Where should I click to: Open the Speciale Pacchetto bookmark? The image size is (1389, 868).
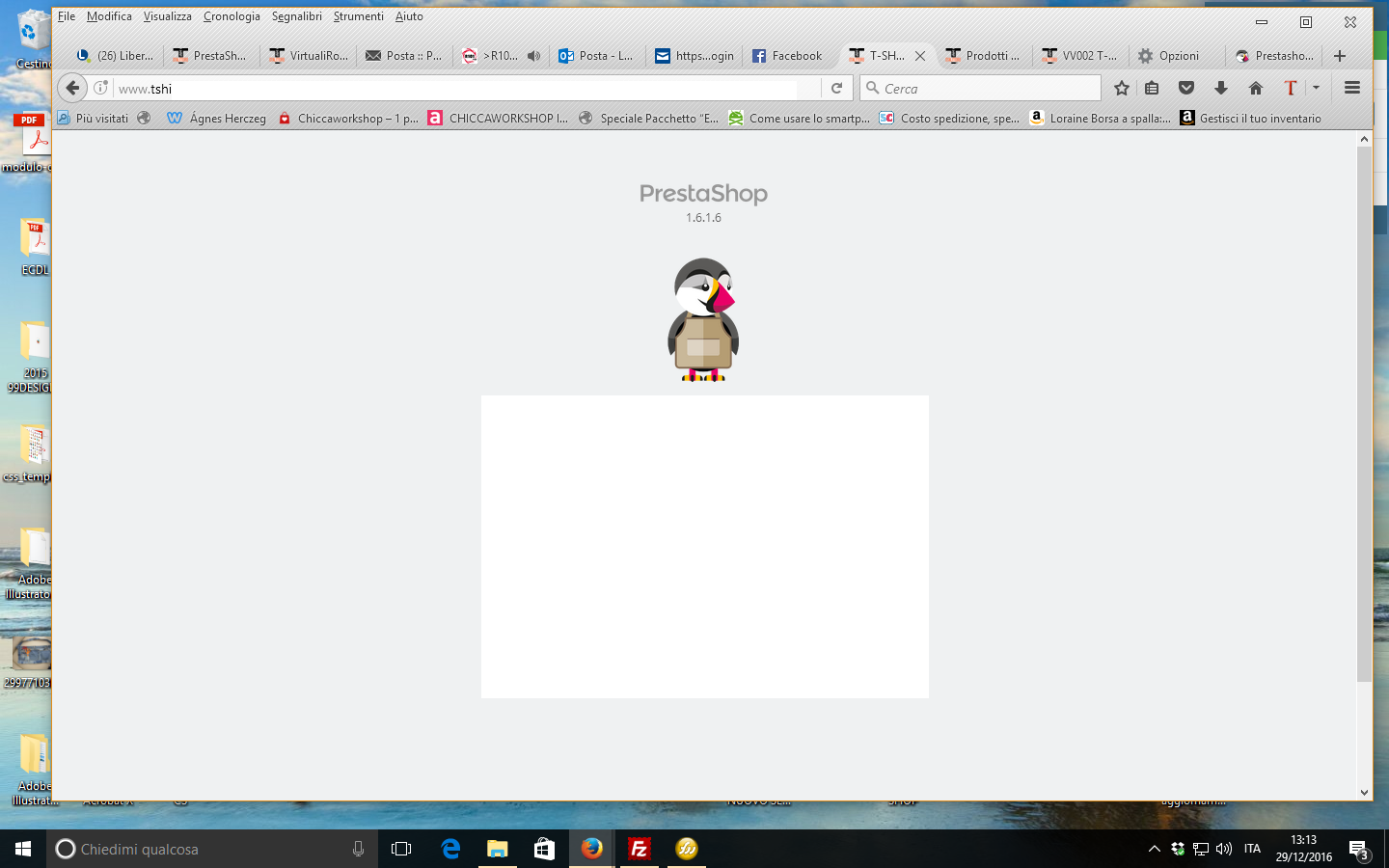[x=648, y=118]
